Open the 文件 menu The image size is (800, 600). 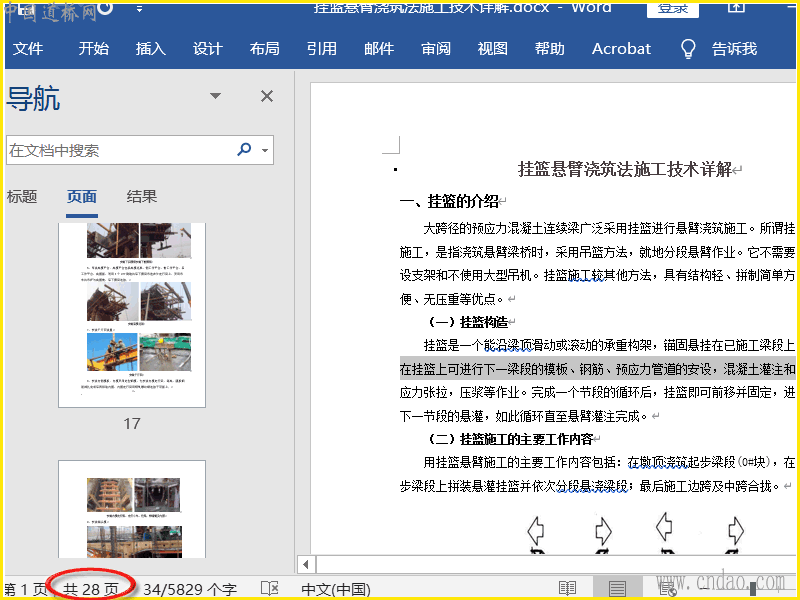click(x=28, y=49)
